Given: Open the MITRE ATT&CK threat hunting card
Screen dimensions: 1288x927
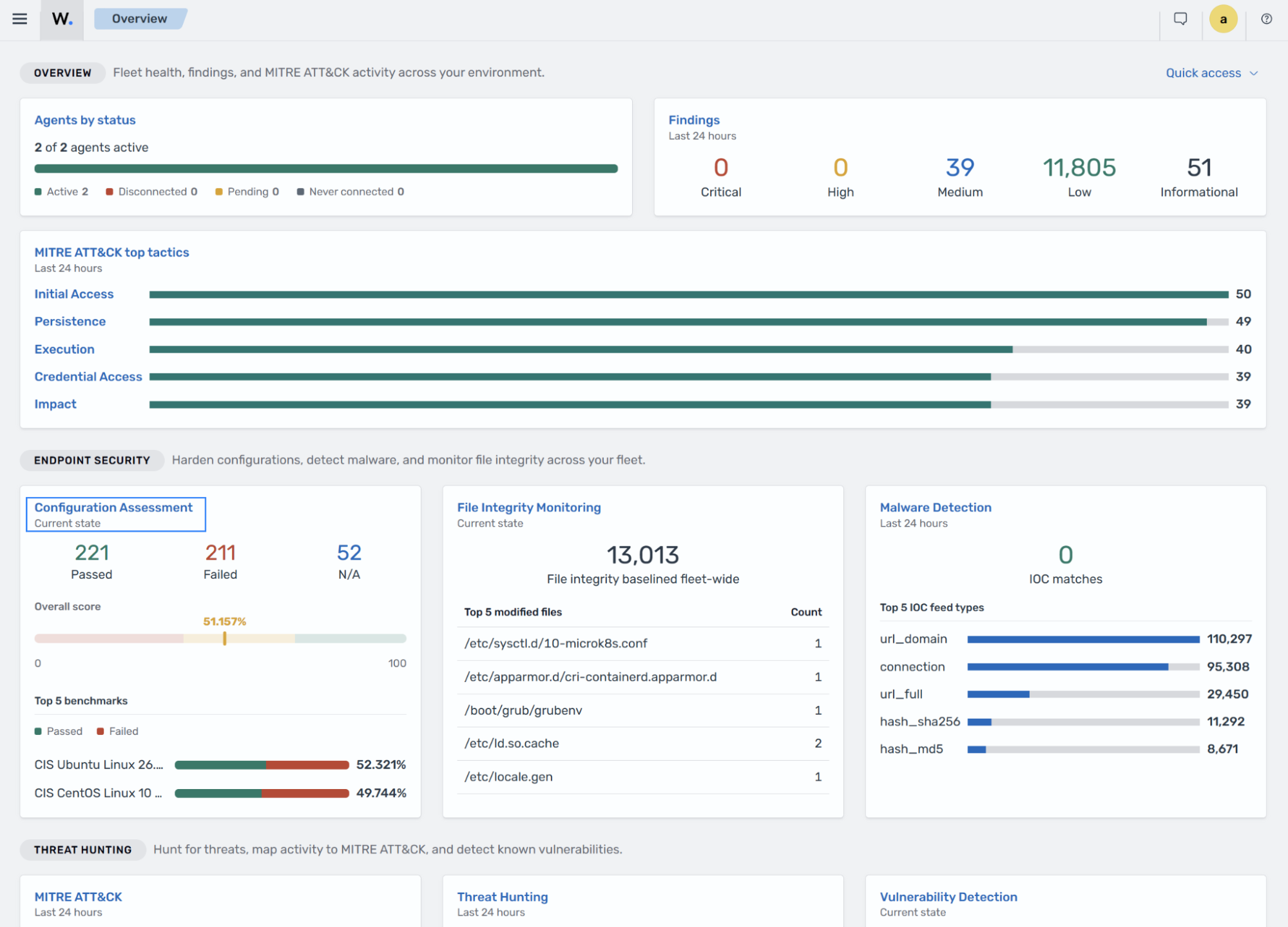Looking at the screenshot, I should pos(78,897).
